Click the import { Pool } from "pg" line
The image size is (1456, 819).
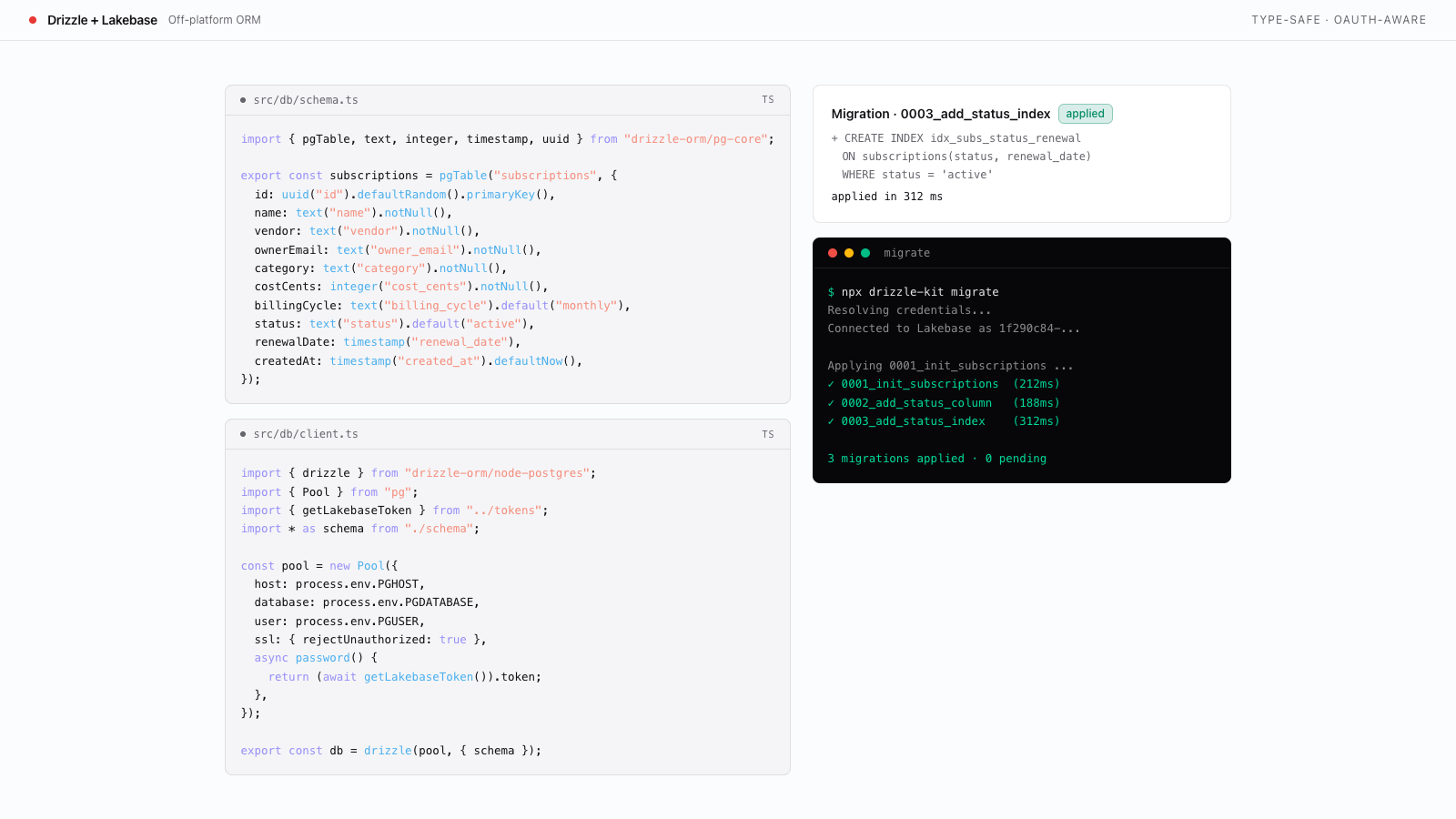coord(329,492)
